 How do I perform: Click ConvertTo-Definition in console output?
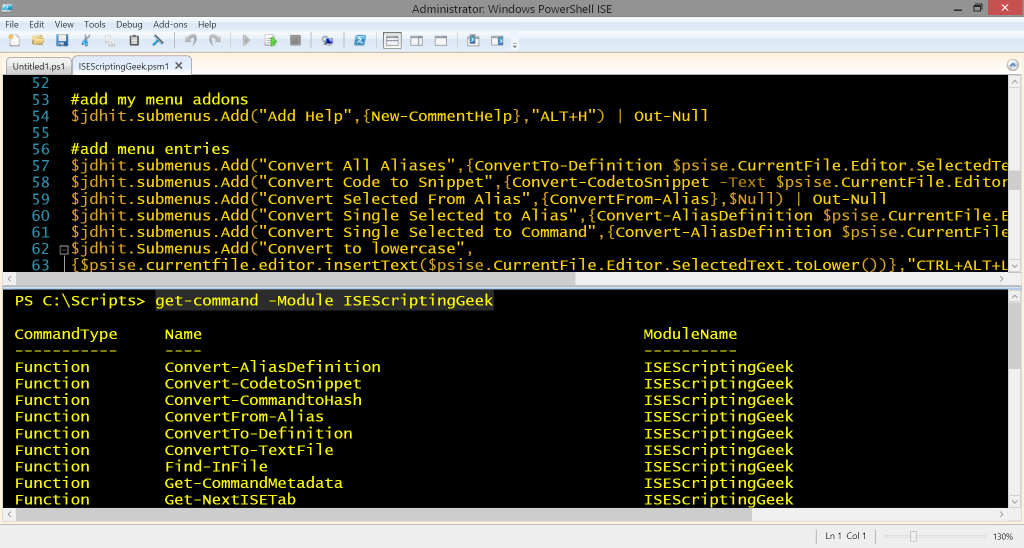[x=258, y=433]
